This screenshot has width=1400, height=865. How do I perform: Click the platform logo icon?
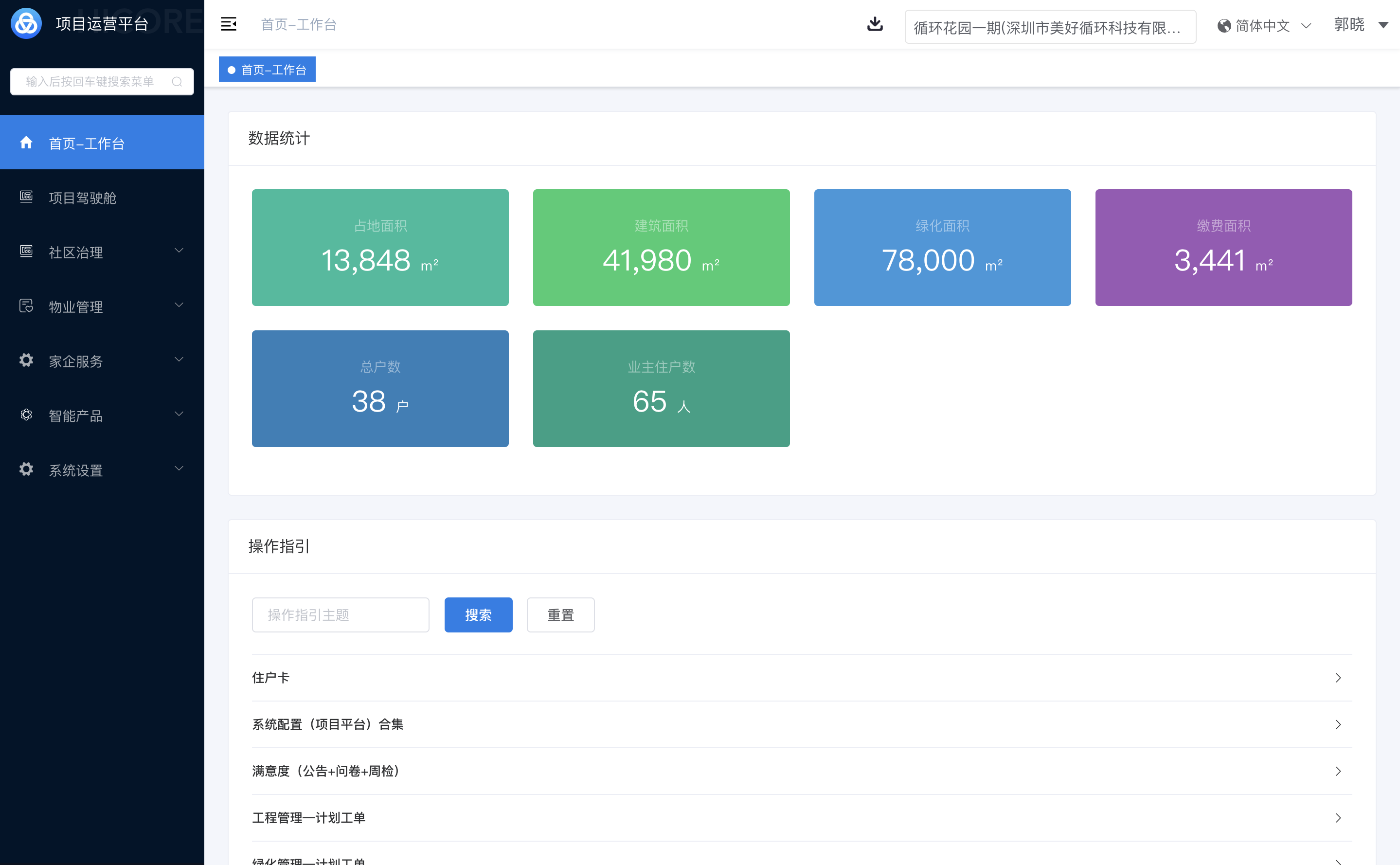(26, 23)
